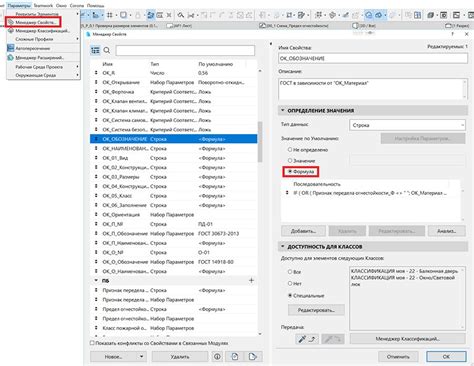The width and height of the screenshot is (474, 366).
Task: Click the plus icon in ПБ group
Action: [252, 281]
